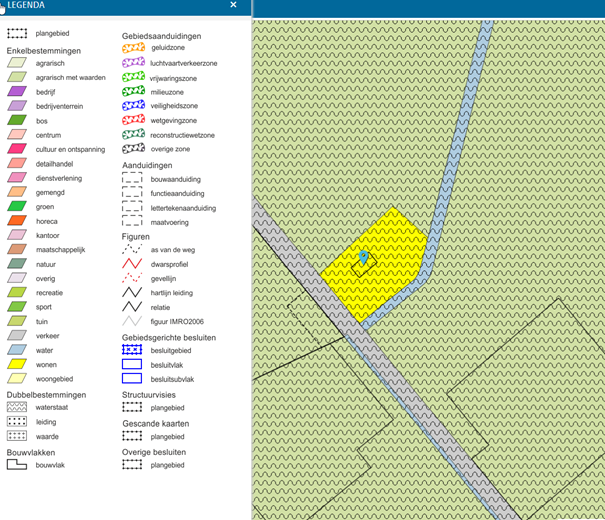Click the relatie zigzag icon
Screen dimensions: 605x520
132,307
